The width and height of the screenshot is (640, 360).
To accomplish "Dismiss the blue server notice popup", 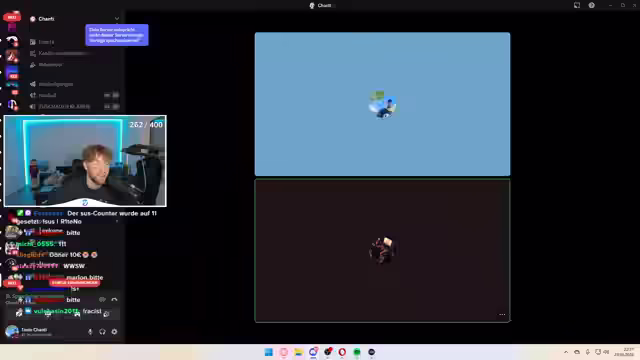I will pyautogui.click(x=117, y=35).
